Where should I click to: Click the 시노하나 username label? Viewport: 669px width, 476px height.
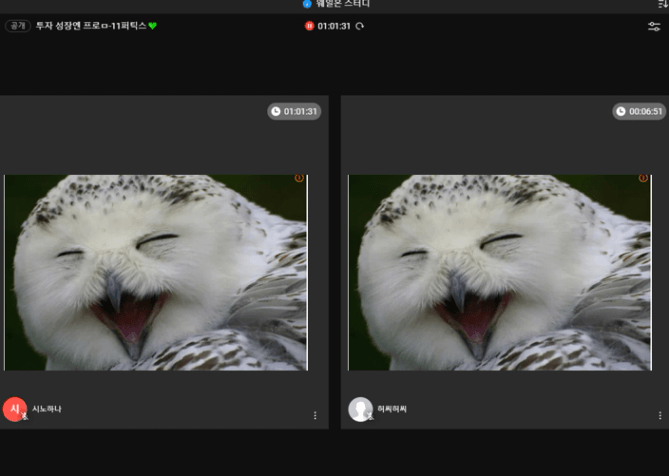click(46, 409)
